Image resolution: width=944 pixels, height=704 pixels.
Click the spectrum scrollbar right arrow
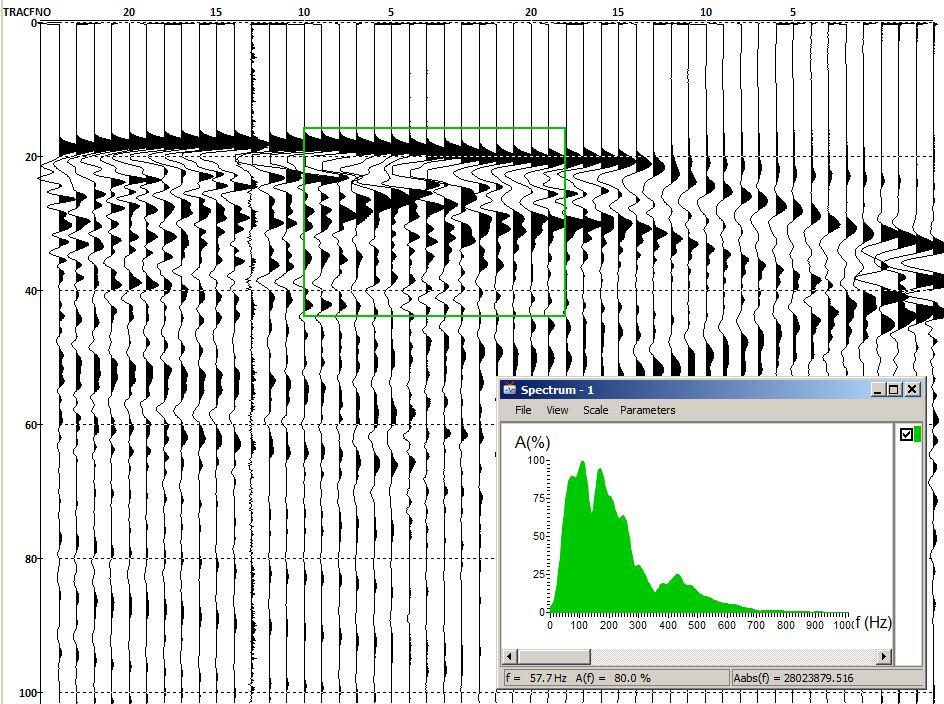click(883, 656)
